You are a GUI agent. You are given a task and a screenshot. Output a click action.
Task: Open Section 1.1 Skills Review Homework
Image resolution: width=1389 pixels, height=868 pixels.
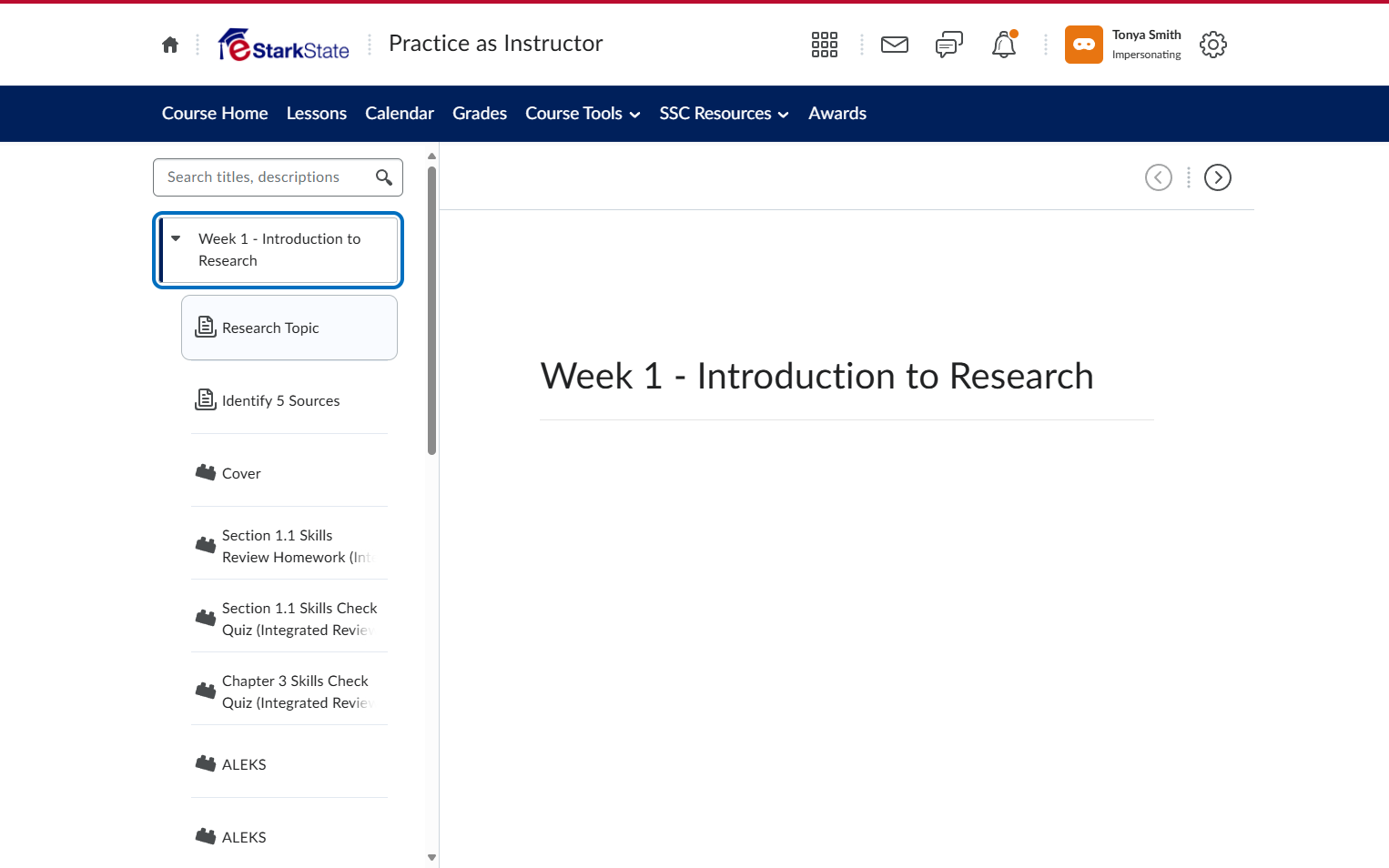[x=289, y=546]
